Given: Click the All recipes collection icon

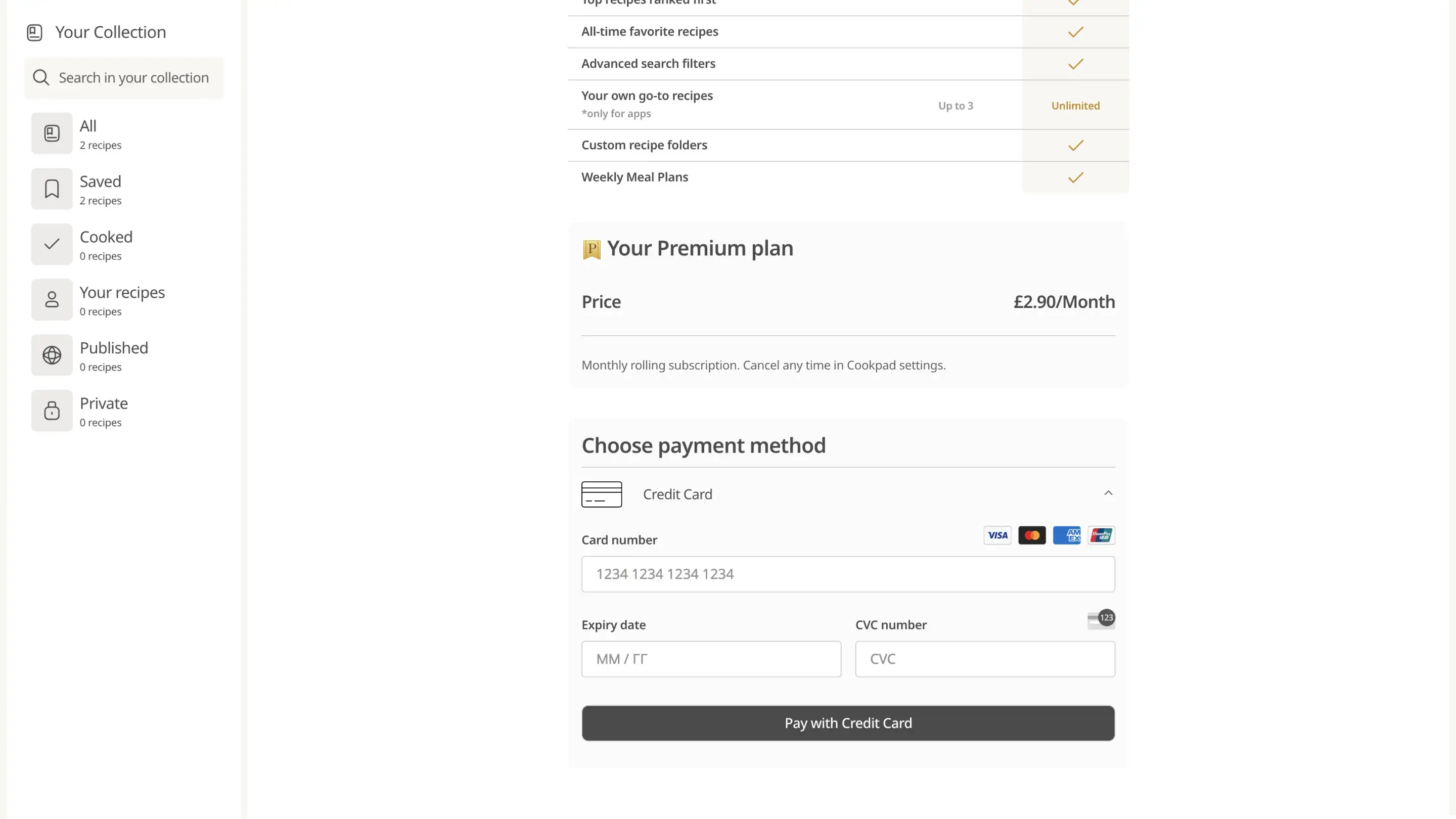Looking at the screenshot, I should 52,133.
